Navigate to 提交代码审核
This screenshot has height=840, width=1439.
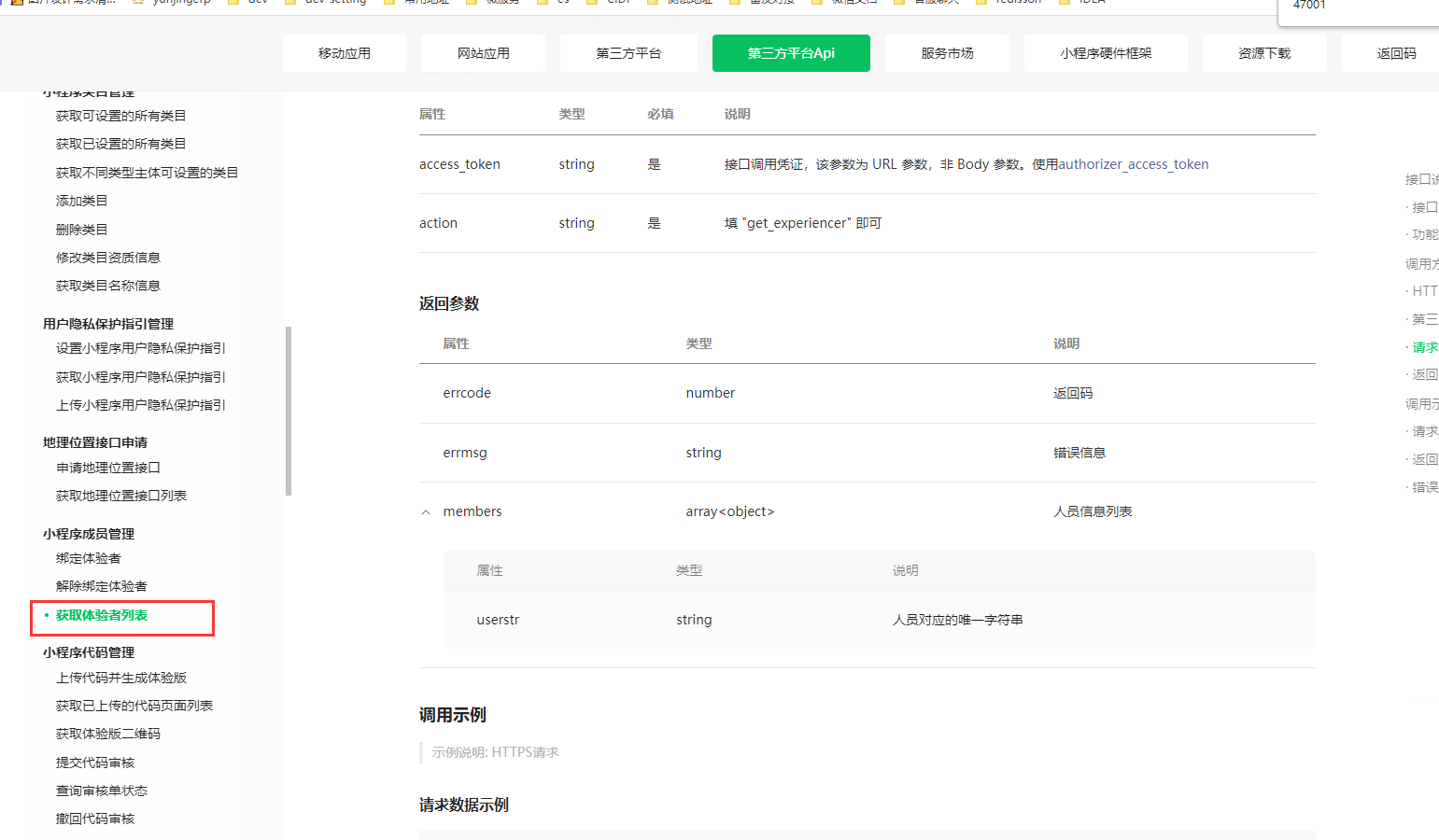click(95, 763)
